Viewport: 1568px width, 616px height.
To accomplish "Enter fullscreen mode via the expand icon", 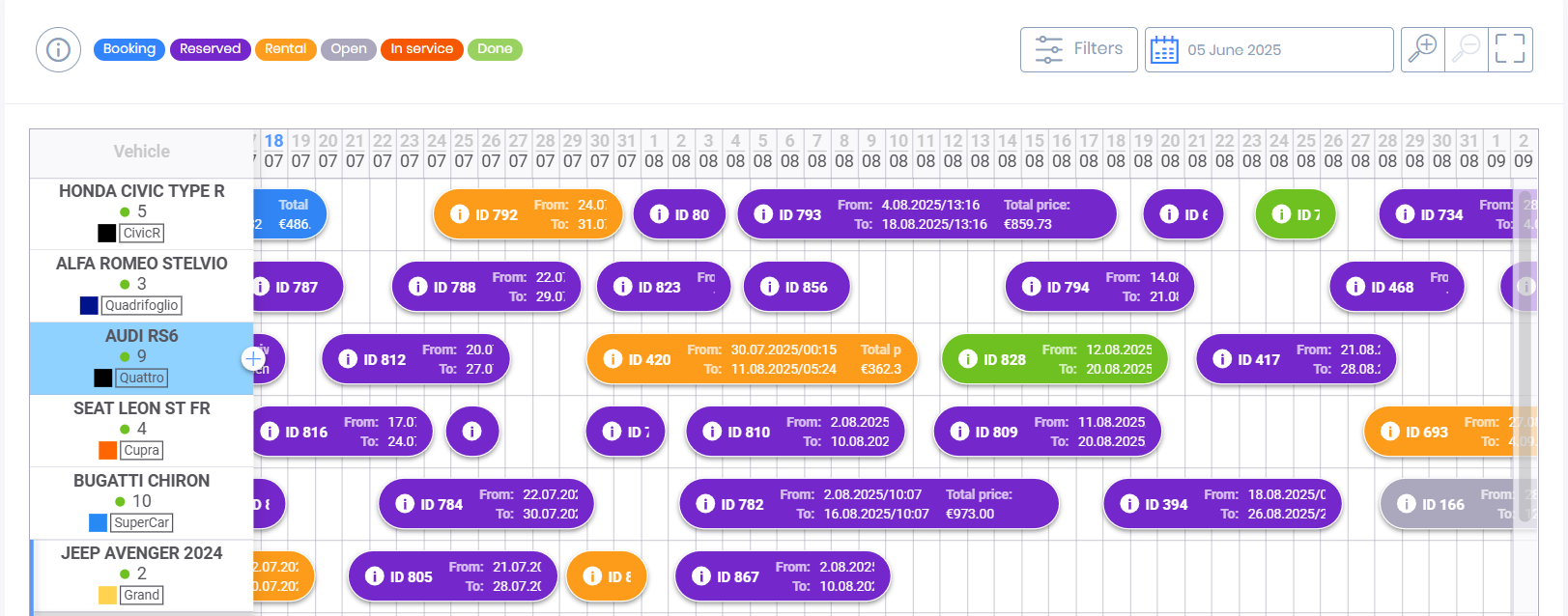I will 1509,49.
